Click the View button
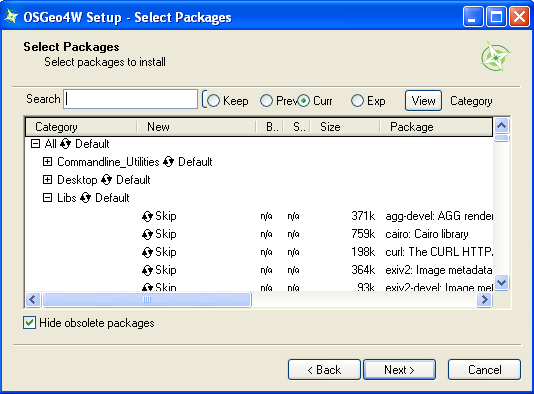The image size is (534, 394). coord(423,101)
